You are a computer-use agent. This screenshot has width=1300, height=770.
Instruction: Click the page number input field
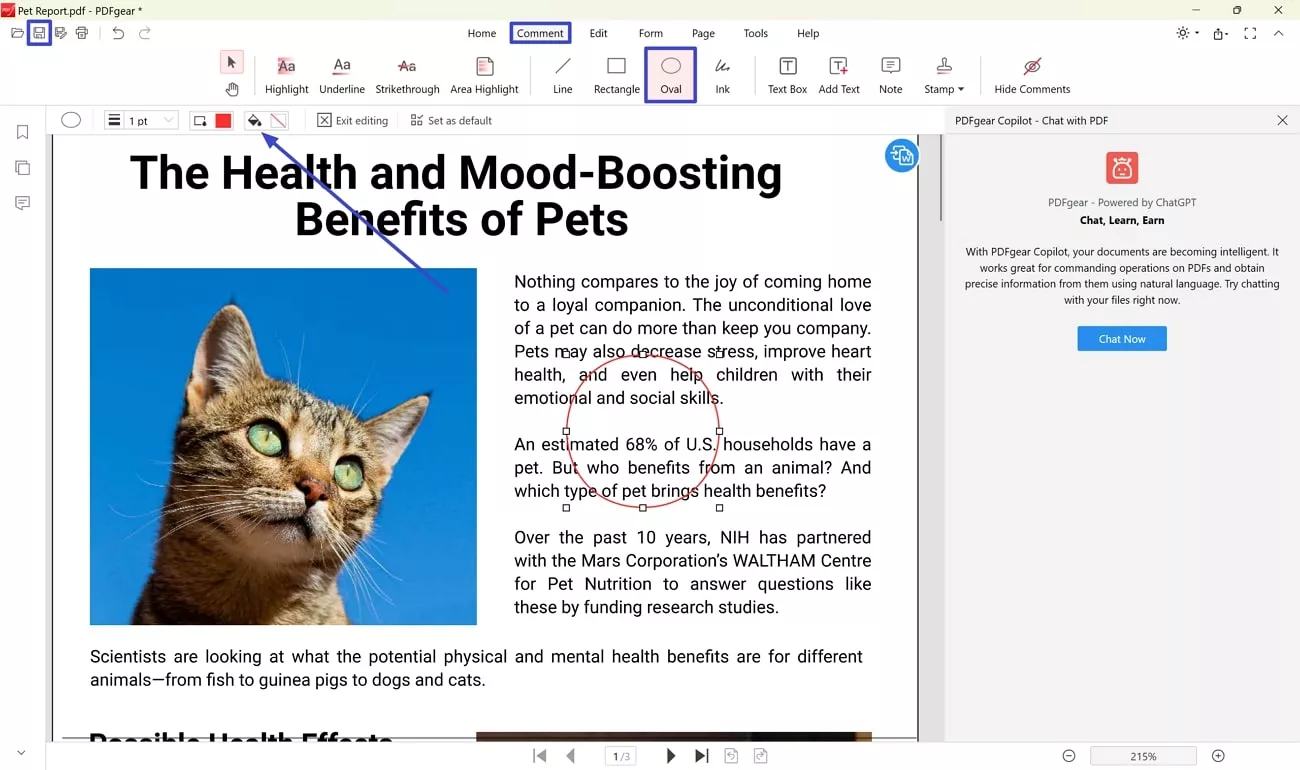pyautogui.click(x=620, y=756)
